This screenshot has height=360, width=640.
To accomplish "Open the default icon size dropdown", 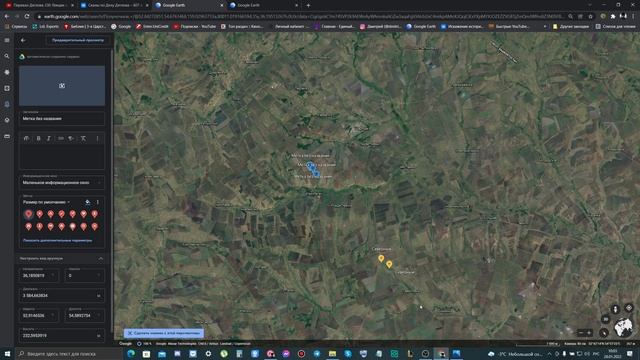I will point(46,202).
